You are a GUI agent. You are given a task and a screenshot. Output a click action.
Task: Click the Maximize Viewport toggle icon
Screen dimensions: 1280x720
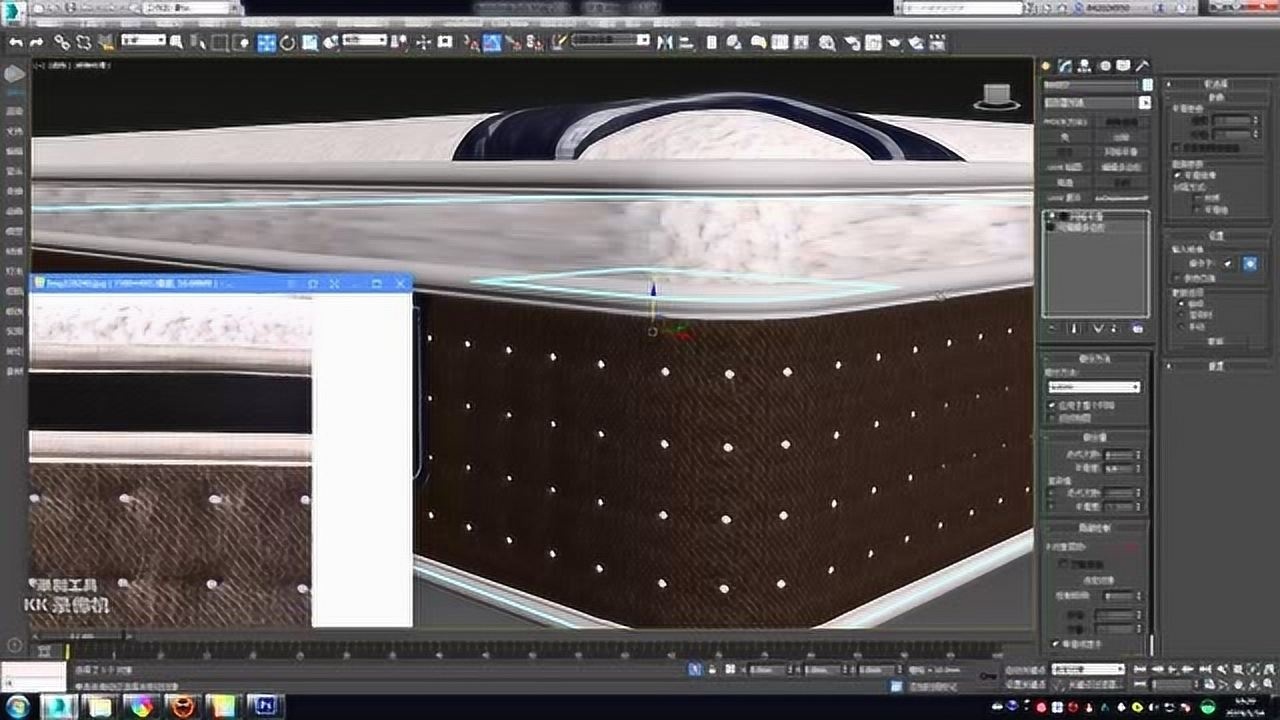[x=1268, y=685]
